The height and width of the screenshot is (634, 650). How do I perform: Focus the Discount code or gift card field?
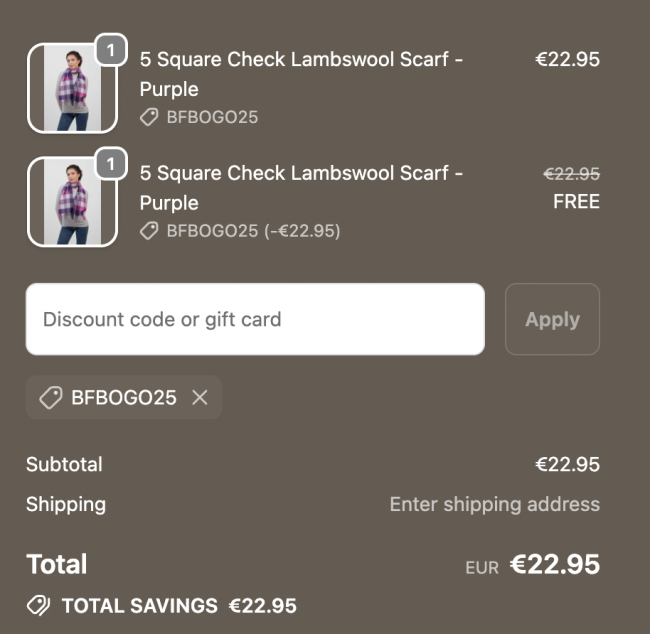tap(255, 319)
